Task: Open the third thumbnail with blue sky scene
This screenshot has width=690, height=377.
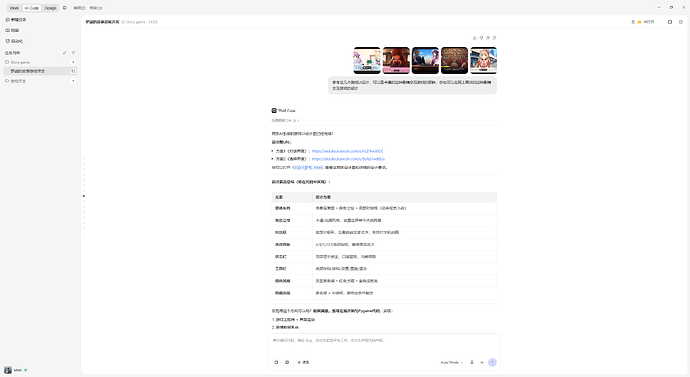Action: (425, 60)
